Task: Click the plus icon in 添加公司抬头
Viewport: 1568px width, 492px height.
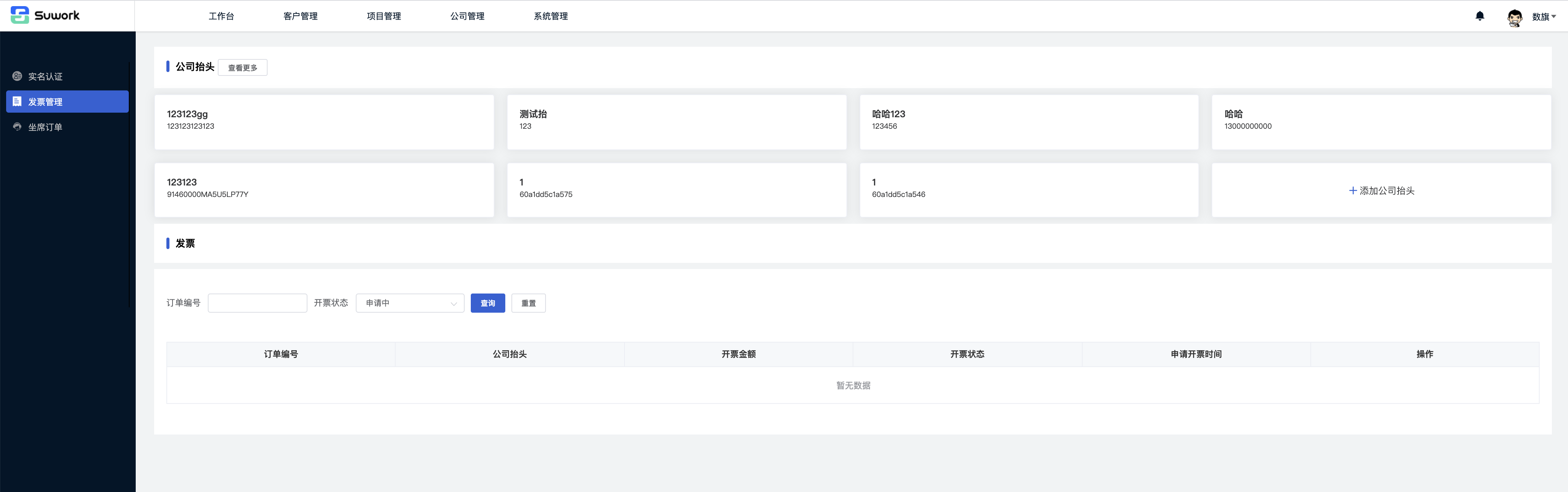Action: pyautogui.click(x=1353, y=190)
